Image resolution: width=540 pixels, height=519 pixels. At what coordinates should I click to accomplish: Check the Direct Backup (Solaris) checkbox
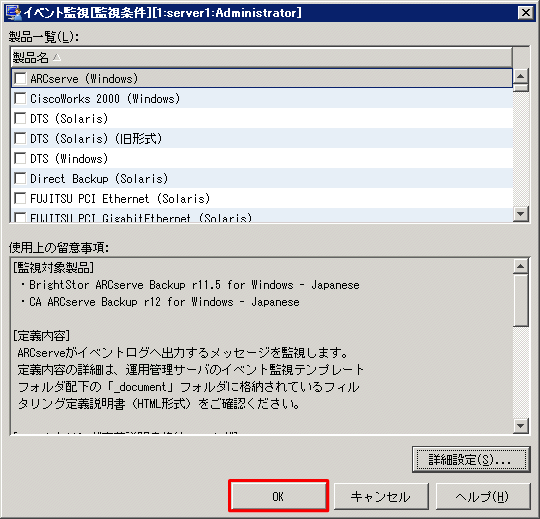coord(20,178)
